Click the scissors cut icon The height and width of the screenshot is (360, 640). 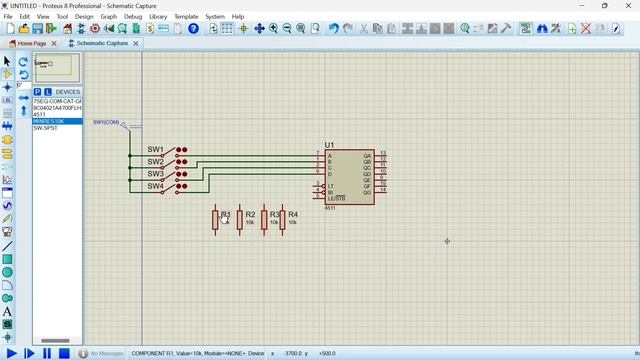pos(363,29)
